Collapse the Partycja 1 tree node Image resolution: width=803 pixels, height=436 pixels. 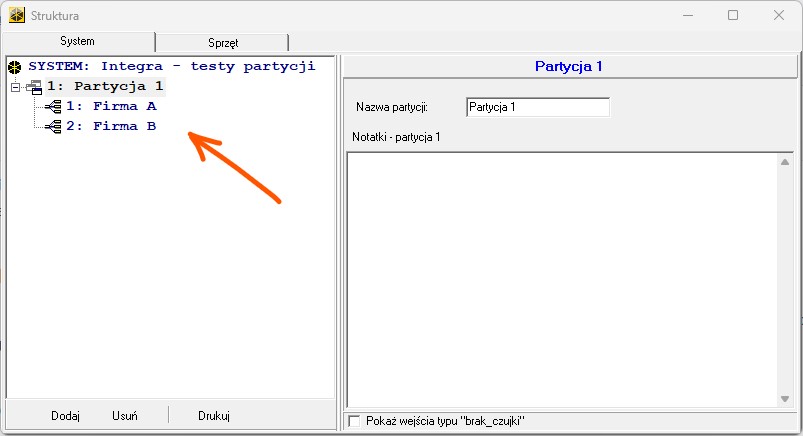[16, 87]
